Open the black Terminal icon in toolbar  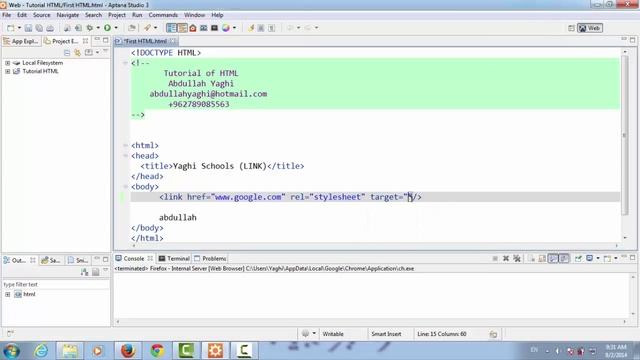[x=214, y=28]
